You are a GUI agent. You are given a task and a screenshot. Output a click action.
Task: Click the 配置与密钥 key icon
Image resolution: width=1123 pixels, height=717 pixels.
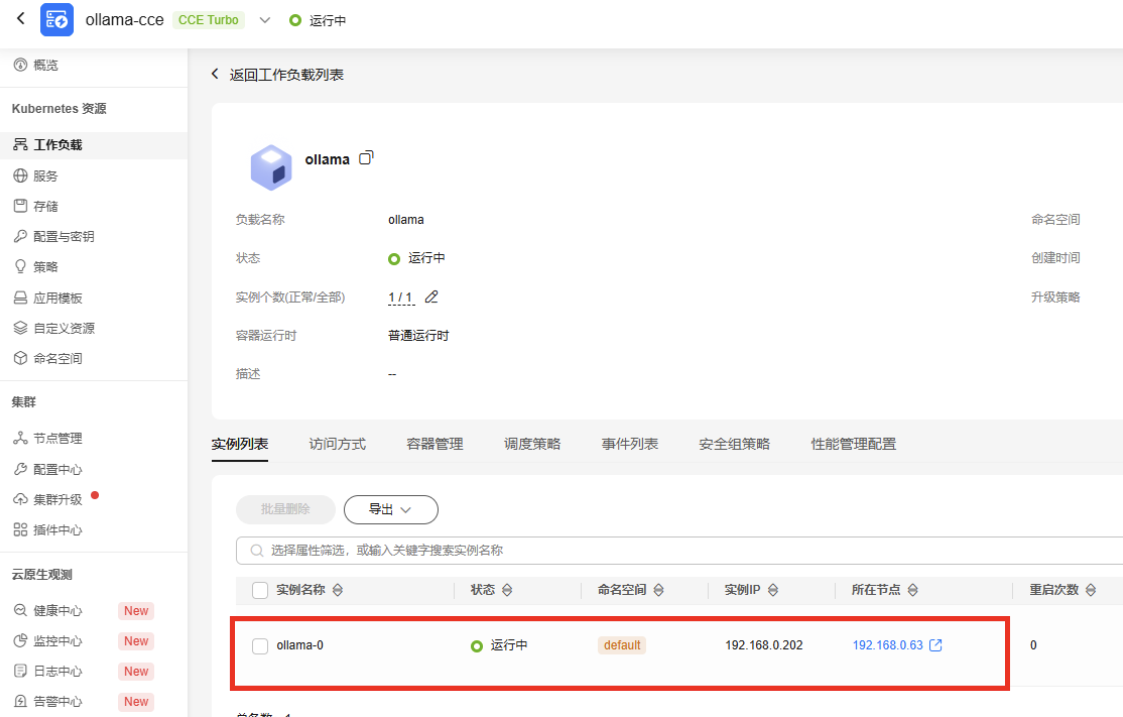point(20,236)
